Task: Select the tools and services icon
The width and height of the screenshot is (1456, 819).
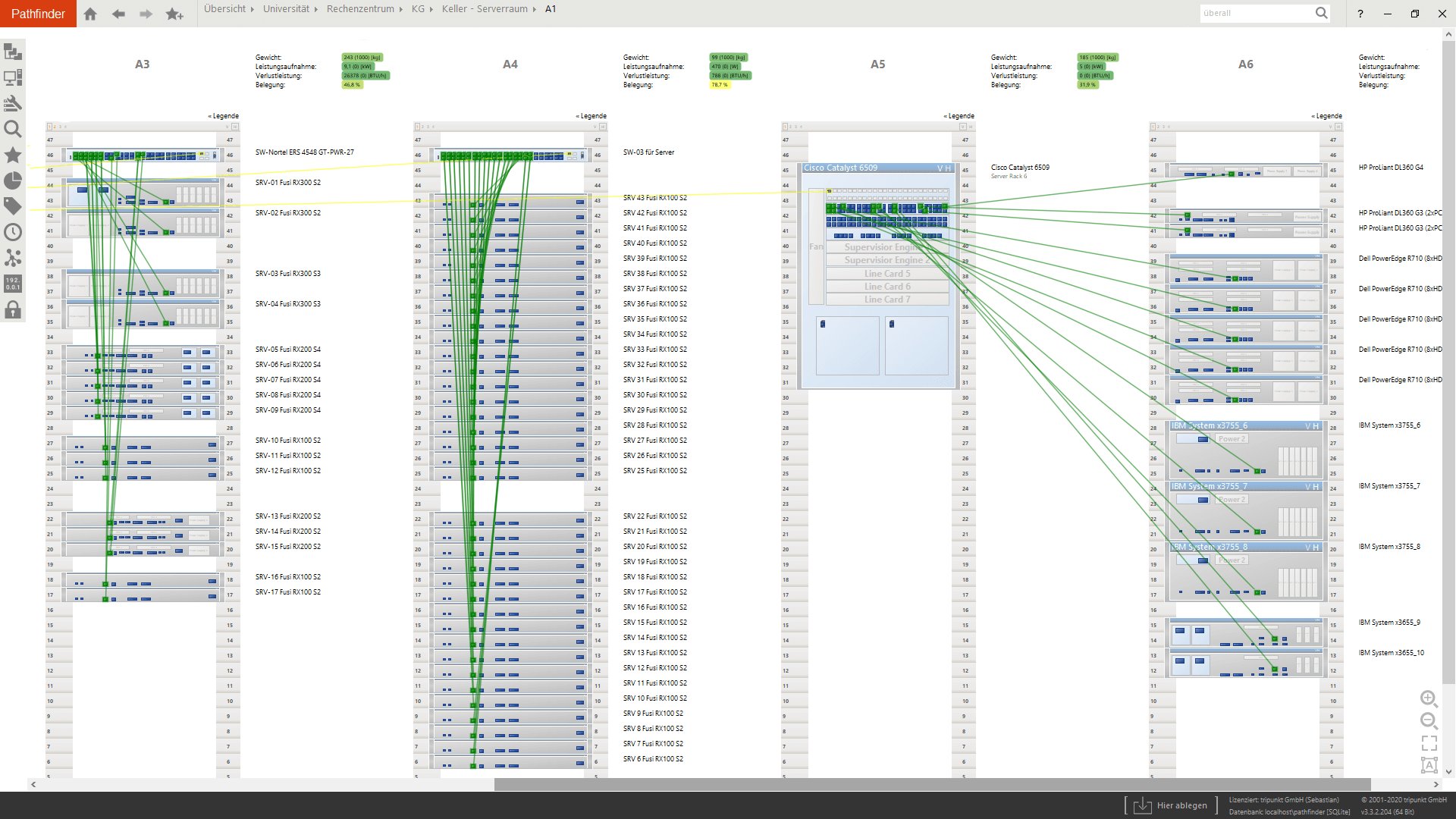Action: click(x=12, y=102)
